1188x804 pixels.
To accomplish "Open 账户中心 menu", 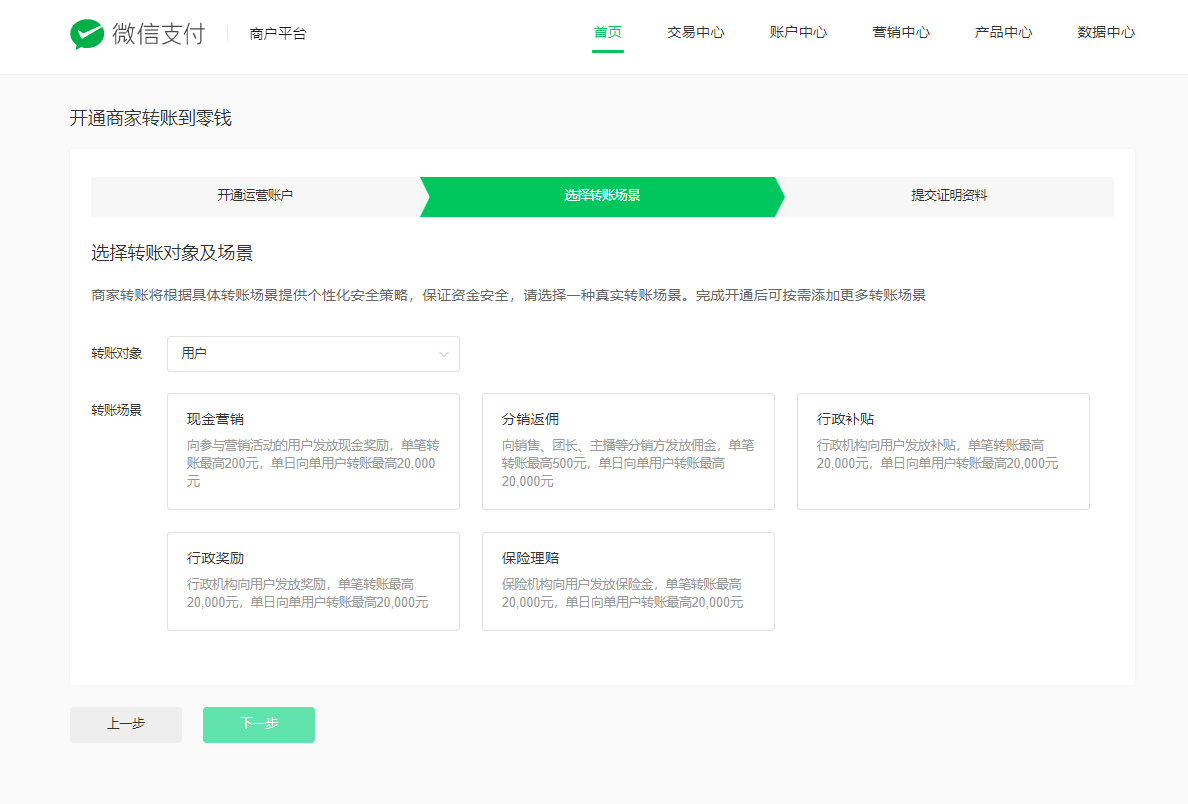I will [798, 33].
